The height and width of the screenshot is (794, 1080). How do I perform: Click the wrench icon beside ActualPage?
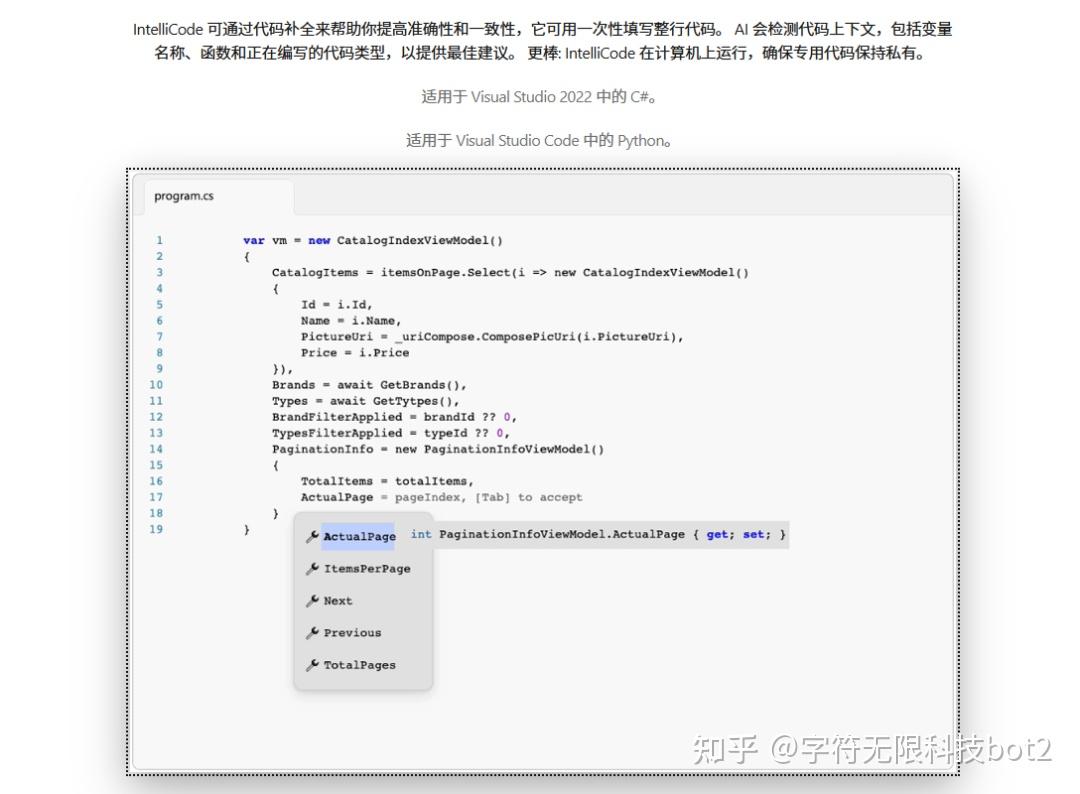click(313, 536)
